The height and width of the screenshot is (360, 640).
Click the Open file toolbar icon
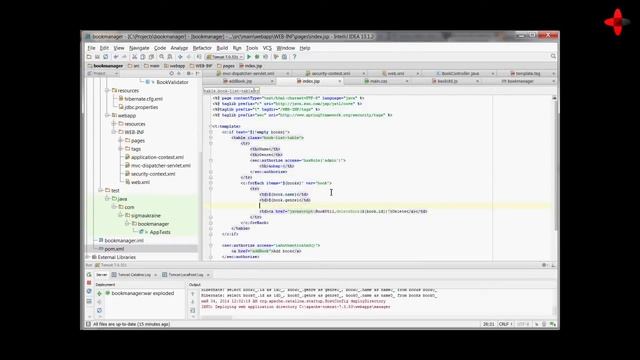[x=89, y=57]
